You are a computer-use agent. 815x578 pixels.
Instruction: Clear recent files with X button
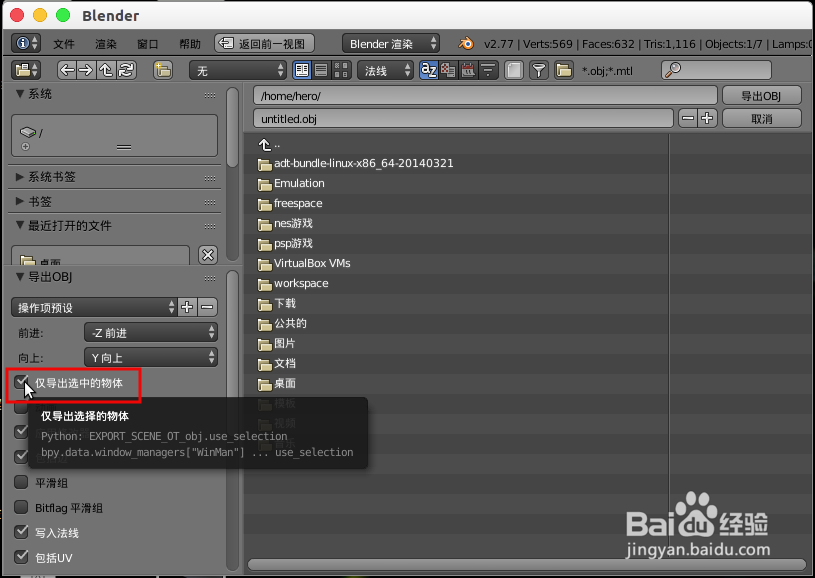tap(208, 255)
